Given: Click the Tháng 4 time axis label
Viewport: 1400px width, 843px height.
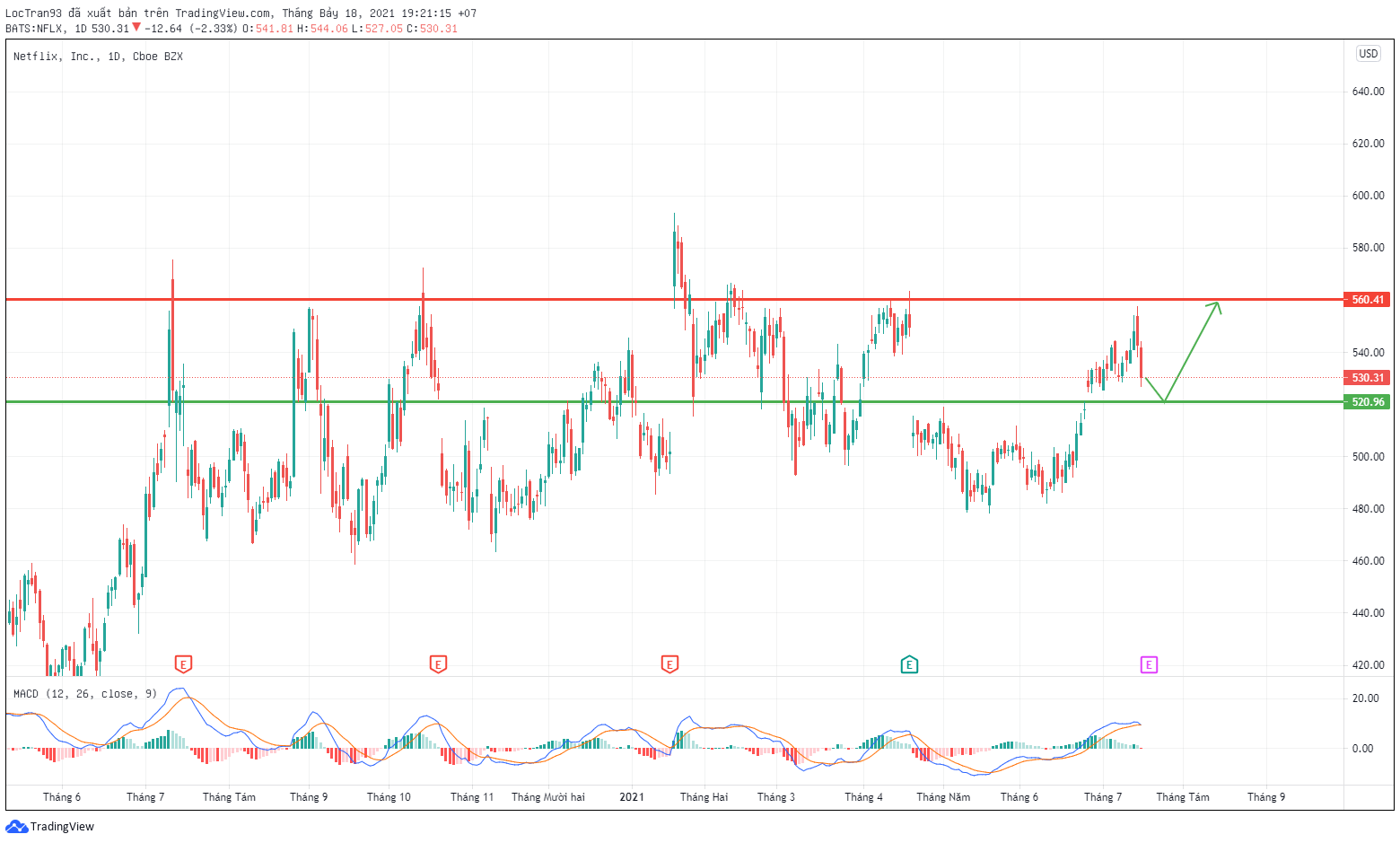Looking at the screenshot, I should [x=863, y=797].
